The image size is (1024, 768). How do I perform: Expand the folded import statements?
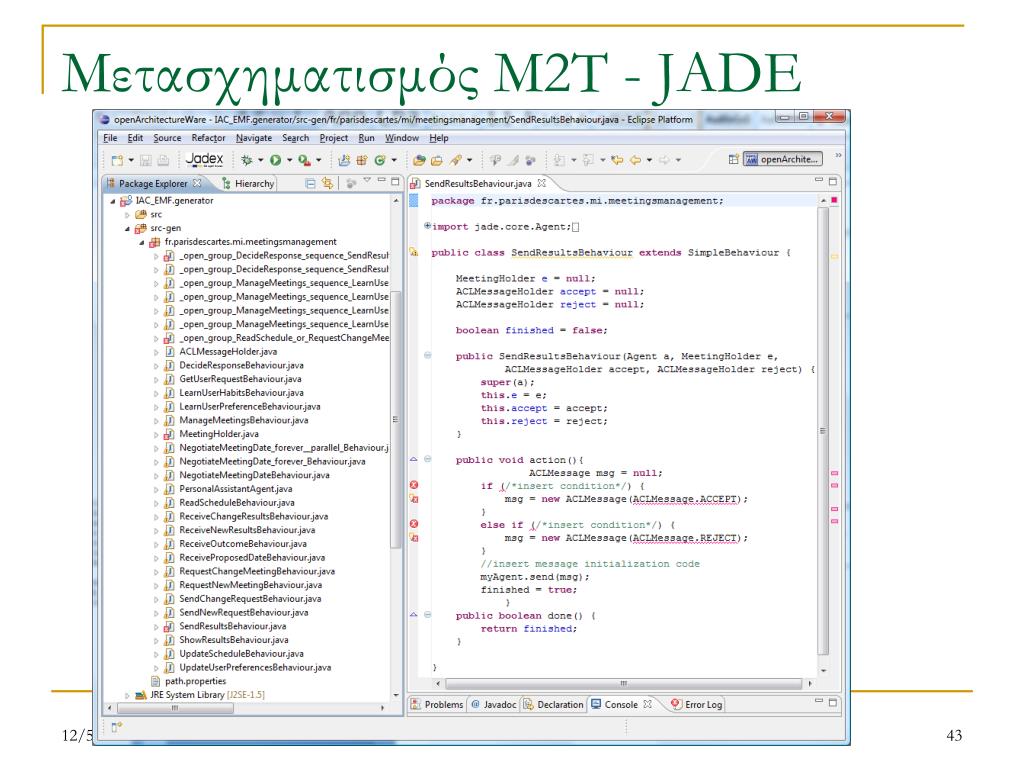click(428, 226)
